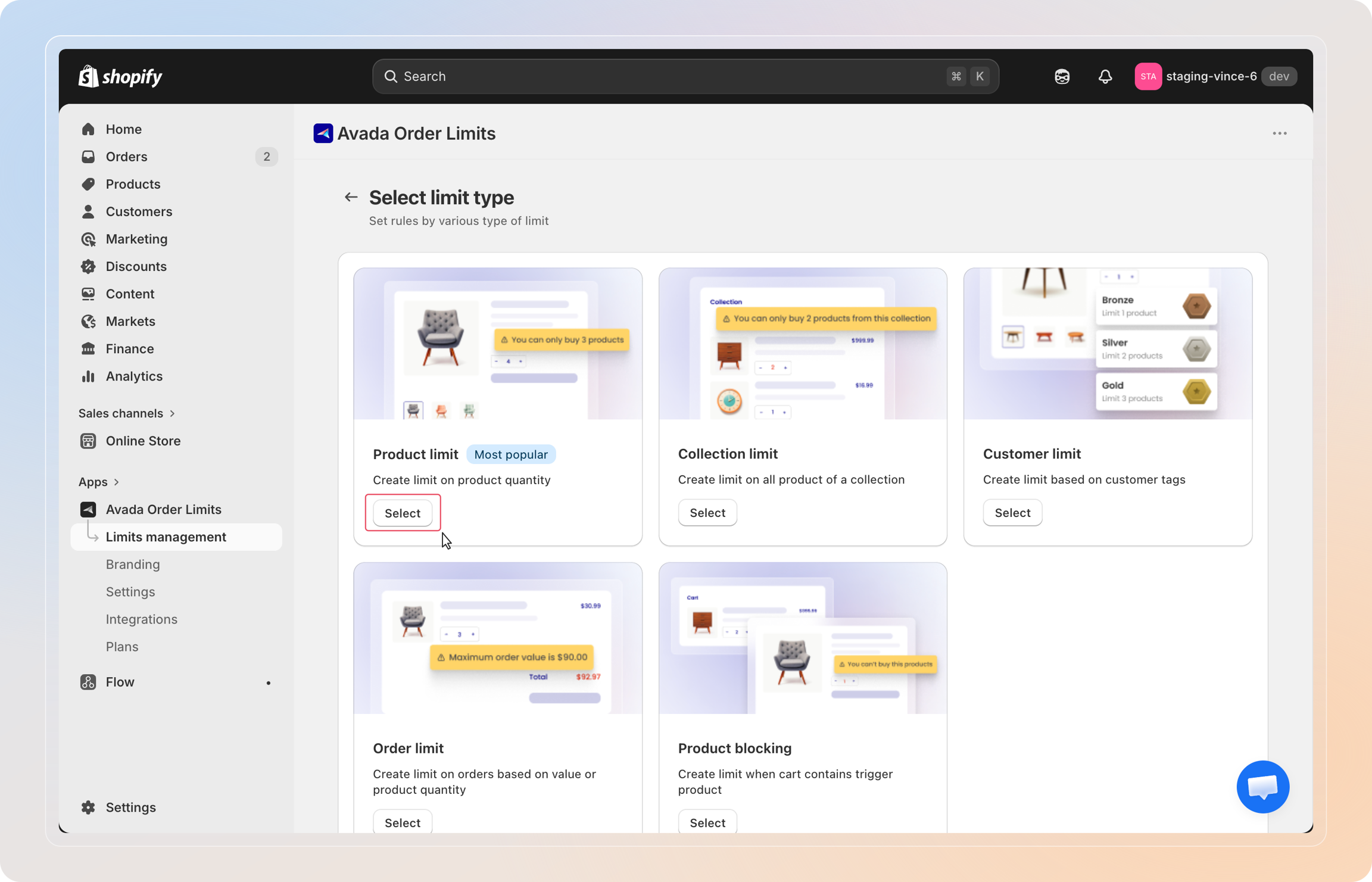The width and height of the screenshot is (1372, 882).
Task: Click the Search input field
Action: (685, 76)
